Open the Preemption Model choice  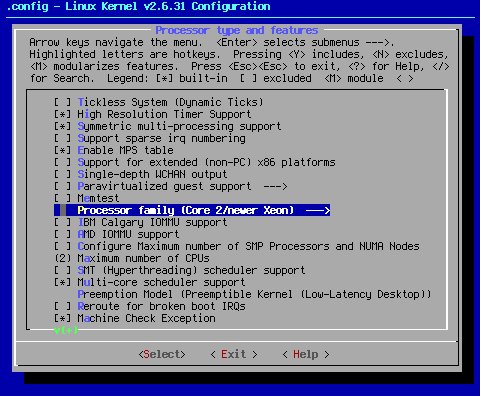pos(254,294)
